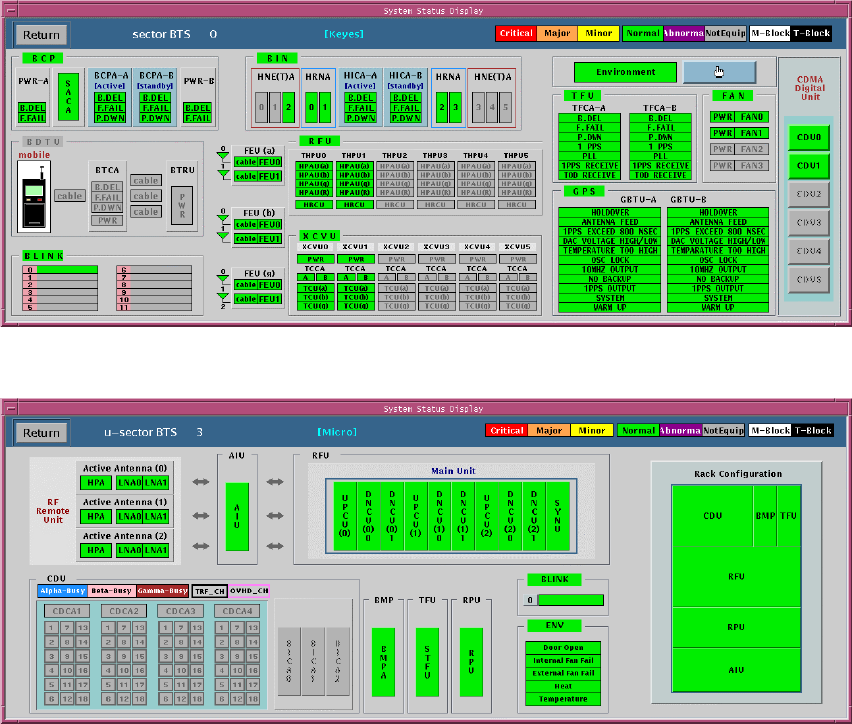Open window menu of u-sector BTS 3 display
This screenshot has height=724, width=852.
[x=10, y=408]
